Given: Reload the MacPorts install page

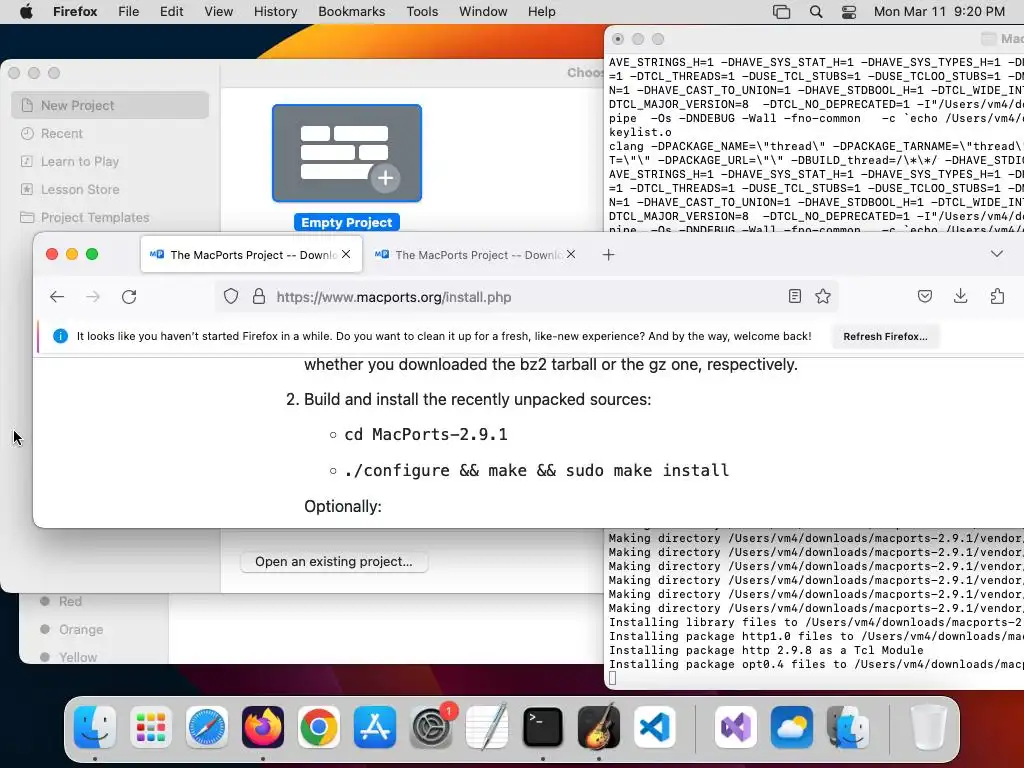Looking at the screenshot, I should (x=129, y=297).
